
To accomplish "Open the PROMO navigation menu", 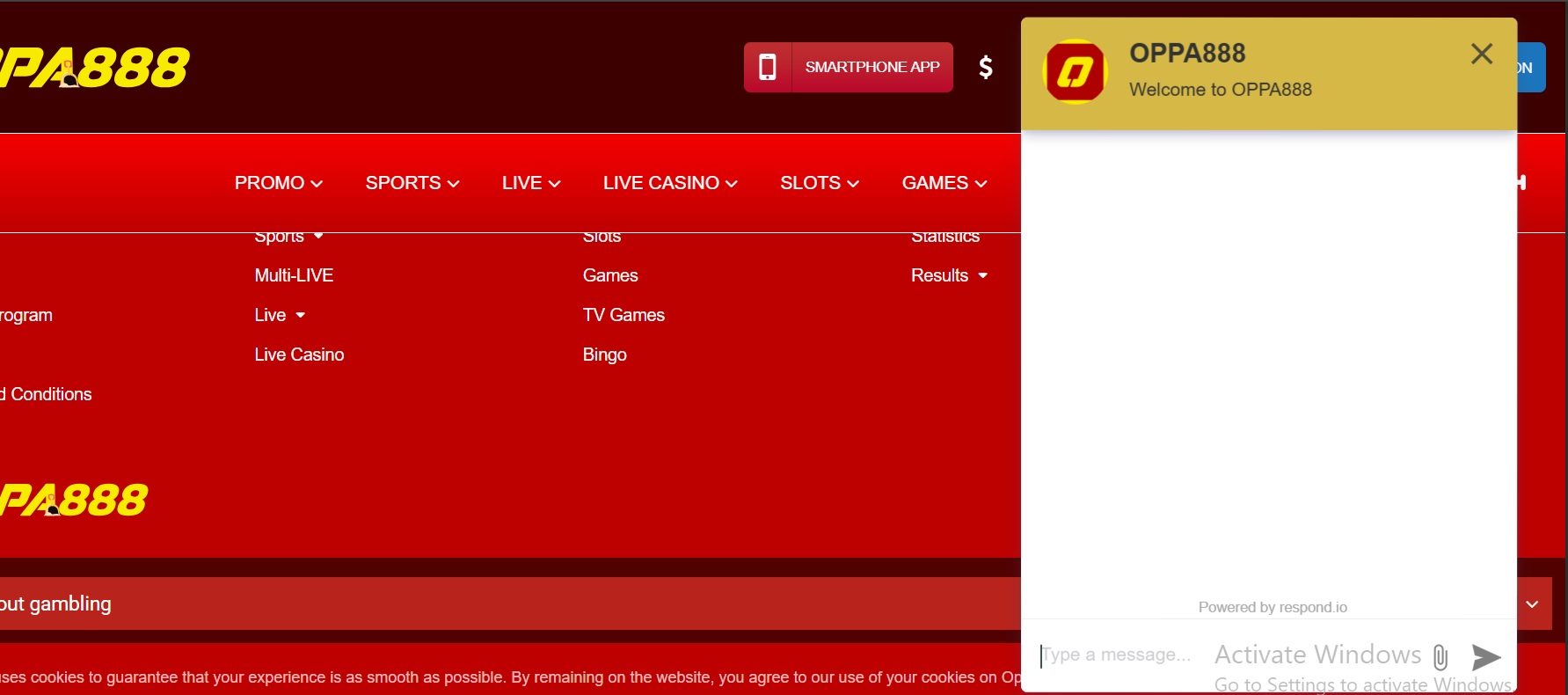I will pos(279,183).
